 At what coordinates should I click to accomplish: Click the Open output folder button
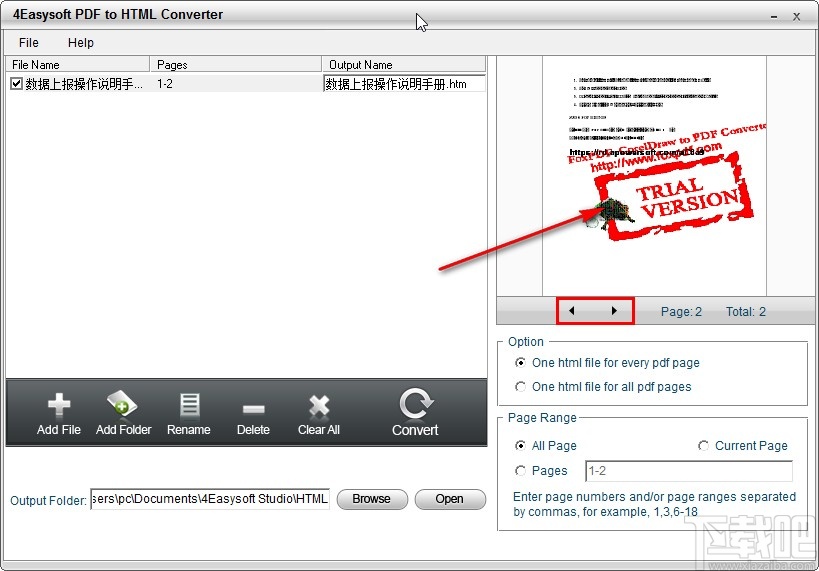pos(450,499)
